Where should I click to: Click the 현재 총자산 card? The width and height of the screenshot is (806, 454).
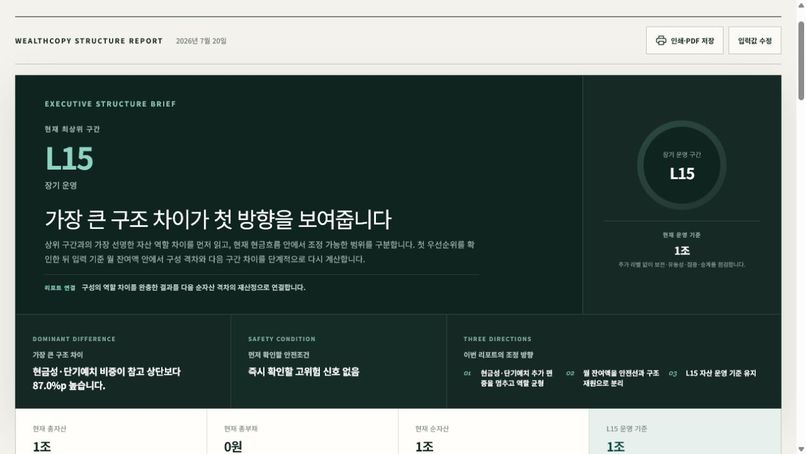click(x=111, y=431)
